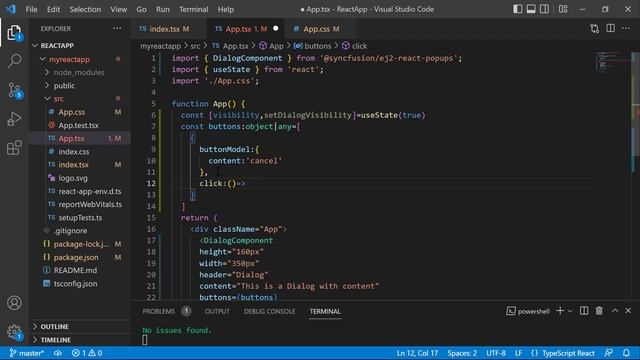Toggle Panel layout icon
The height and width of the screenshot is (360, 640).
click(531, 9)
